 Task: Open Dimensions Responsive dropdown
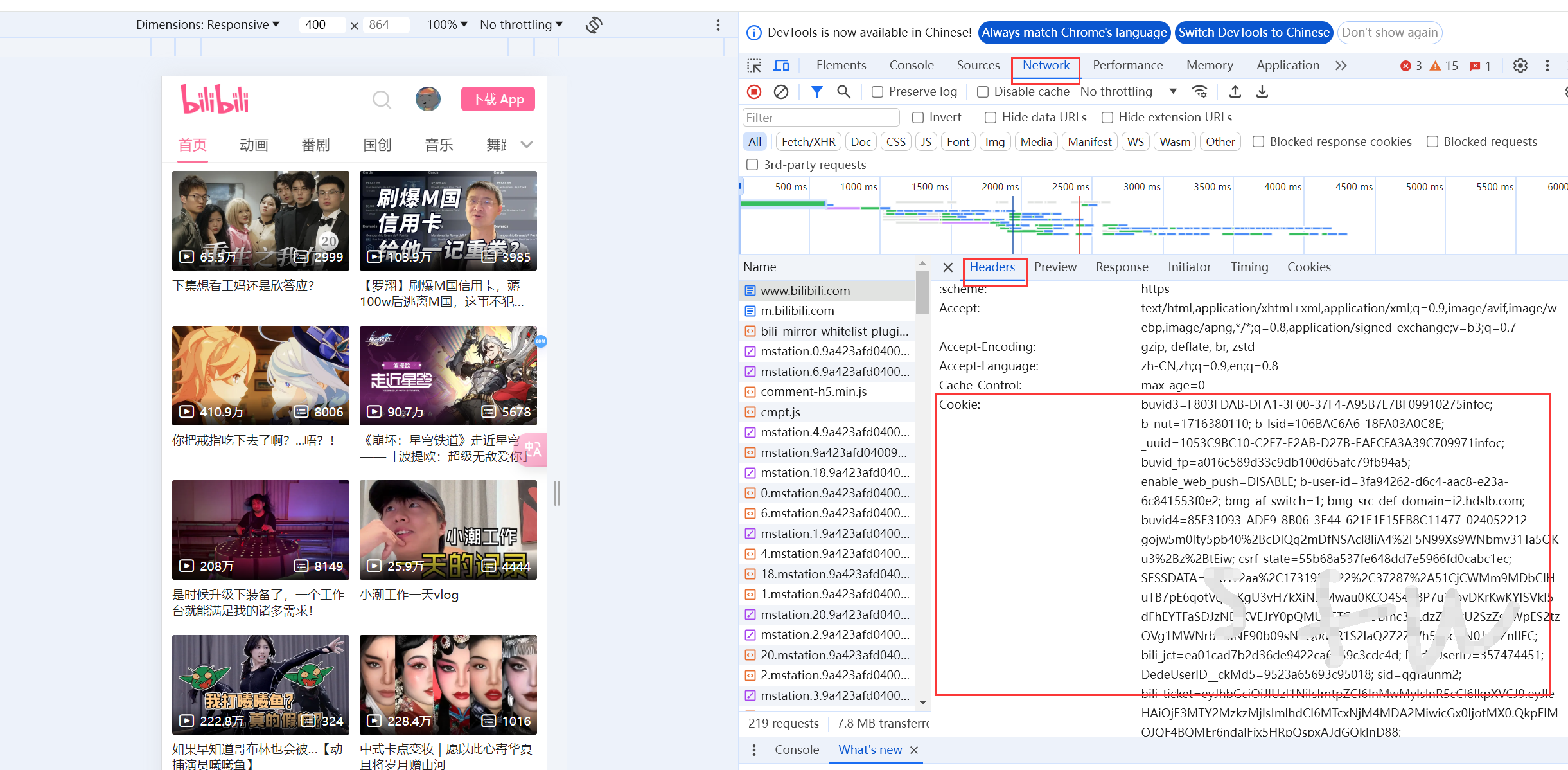point(207,25)
